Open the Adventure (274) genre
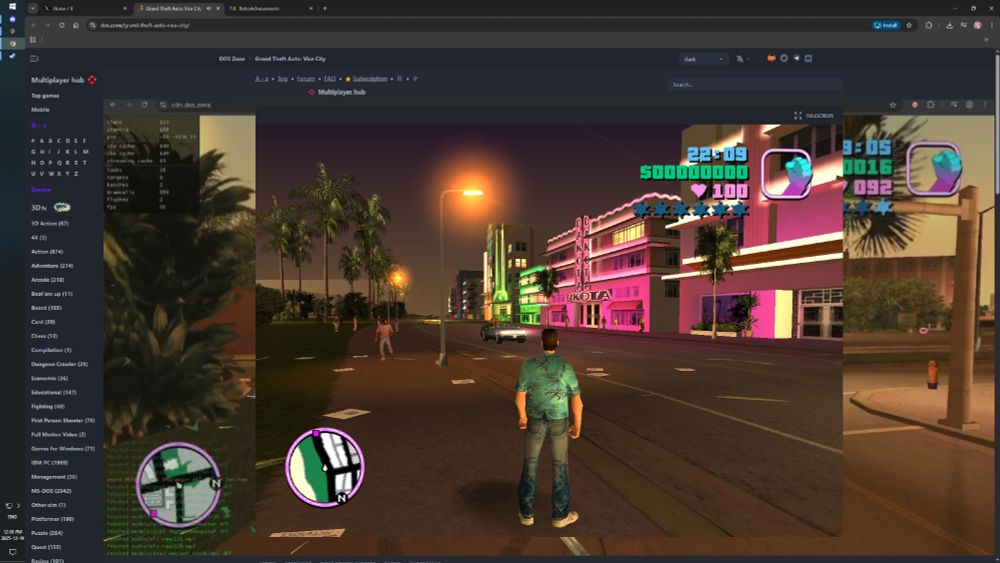Image resolution: width=1000 pixels, height=563 pixels. click(52, 266)
